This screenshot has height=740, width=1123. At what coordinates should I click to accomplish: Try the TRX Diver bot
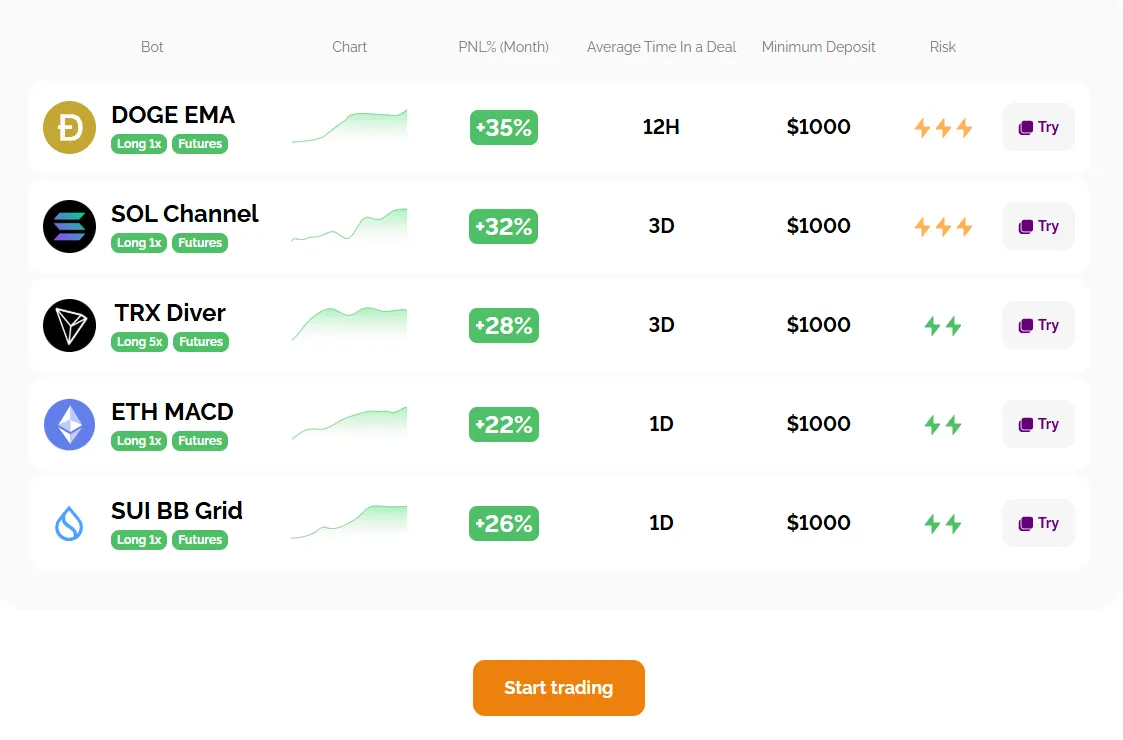(1038, 325)
